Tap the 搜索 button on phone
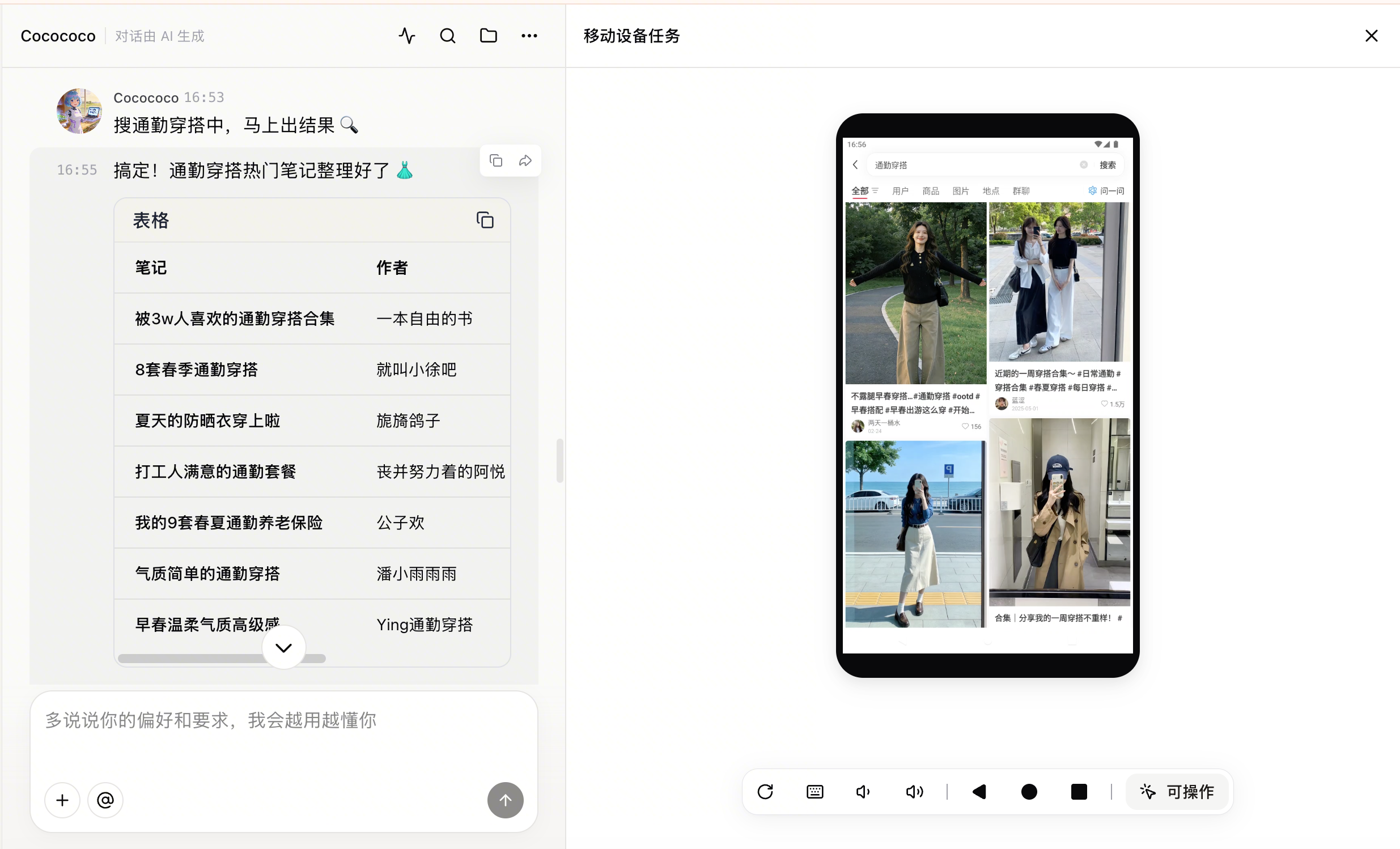 click(x=1108, y=165)
